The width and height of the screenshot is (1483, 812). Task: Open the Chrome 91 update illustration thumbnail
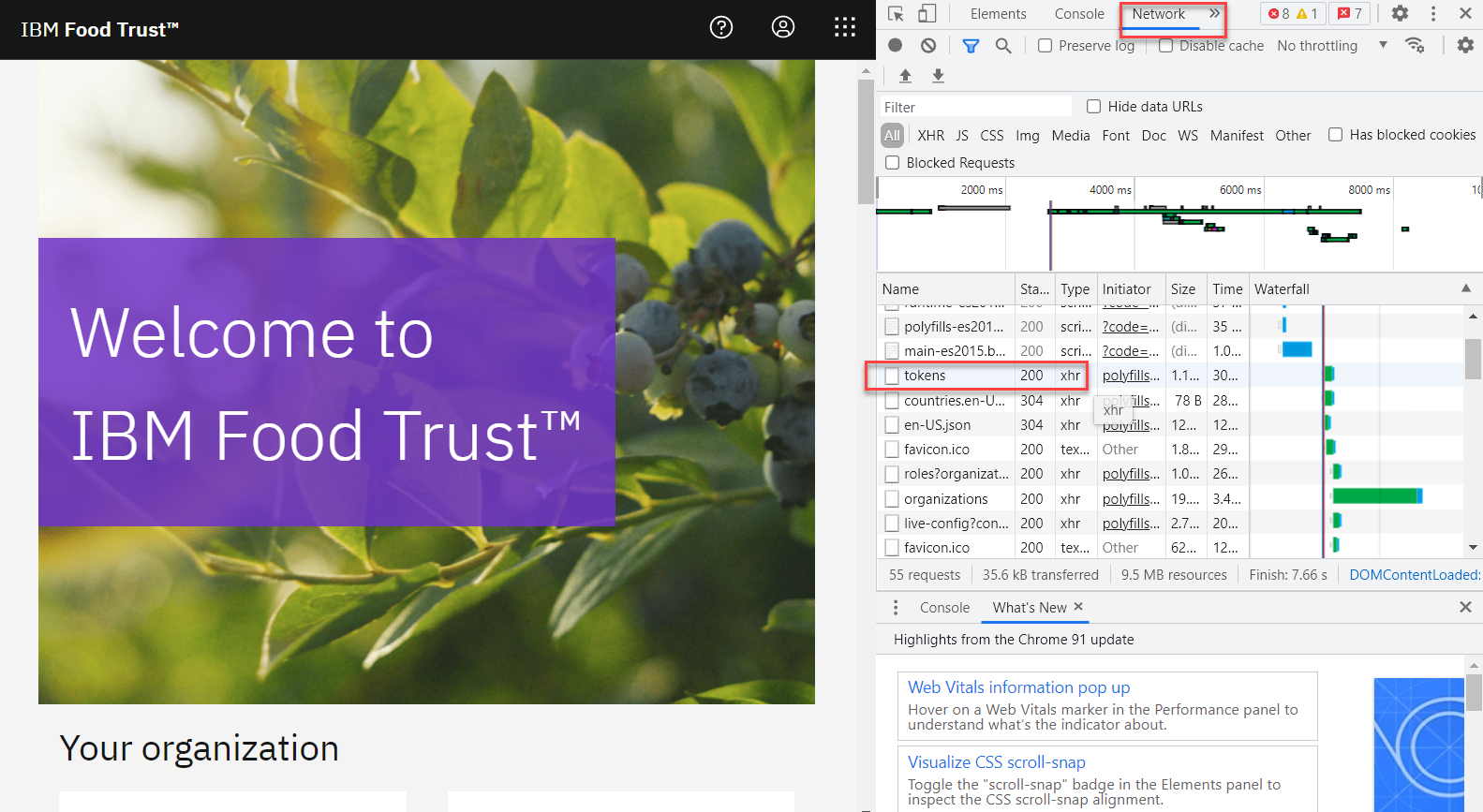[x=1418, y=745]
